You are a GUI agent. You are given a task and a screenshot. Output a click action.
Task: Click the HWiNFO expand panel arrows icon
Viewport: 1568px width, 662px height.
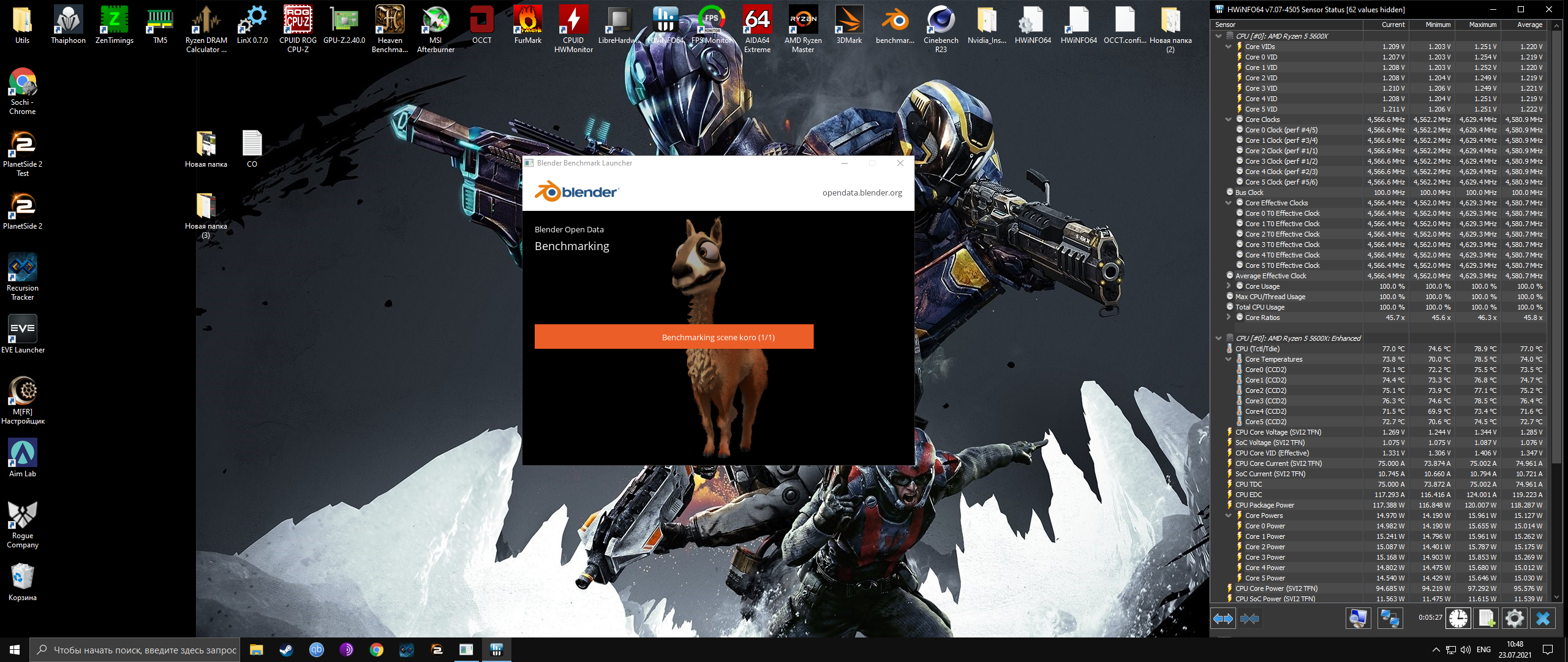(x=1223, y=618)
